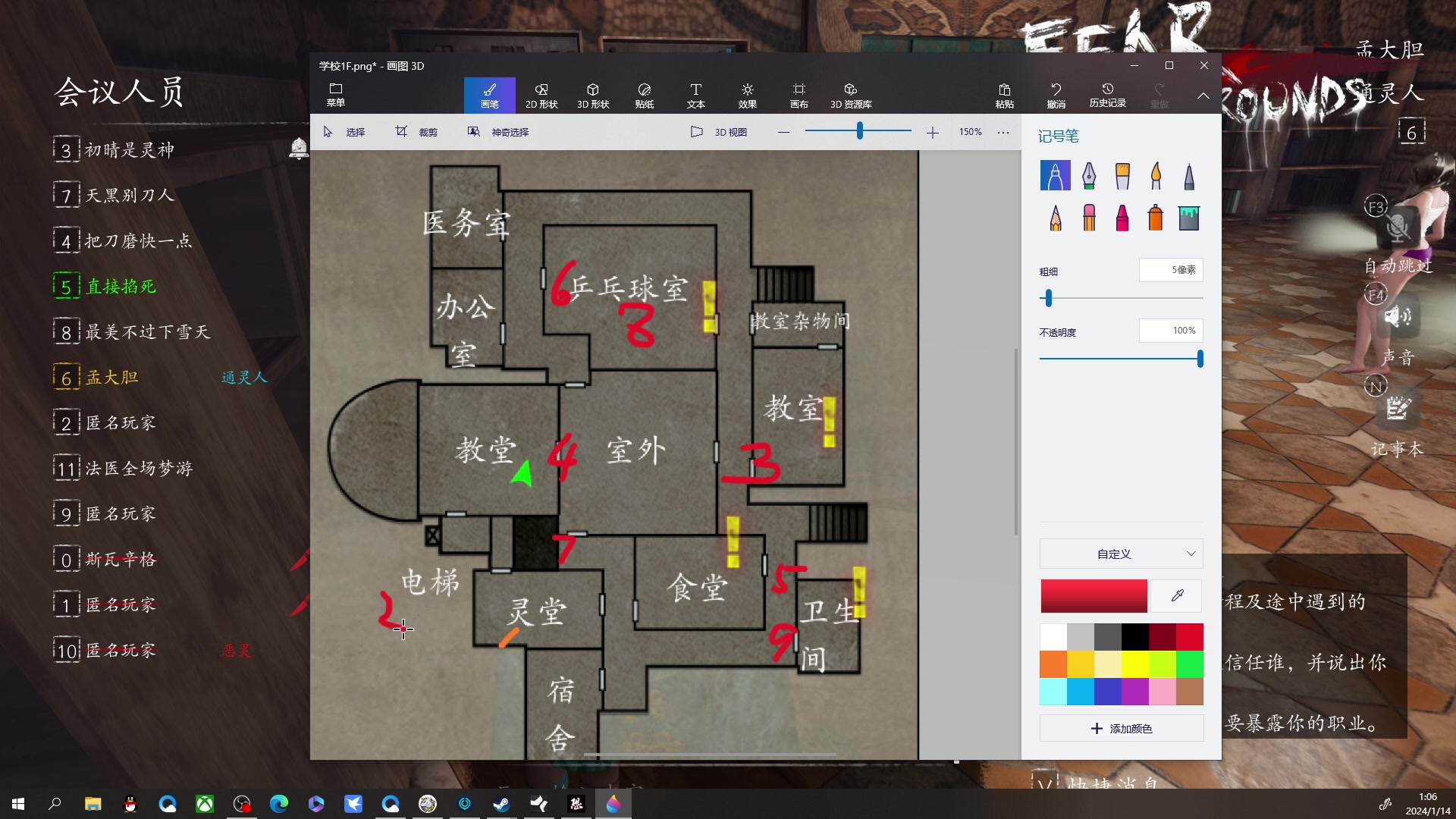Open the 菜单 menu in Paint 3D
The image size is (1456, 819).
coord(336,96)
